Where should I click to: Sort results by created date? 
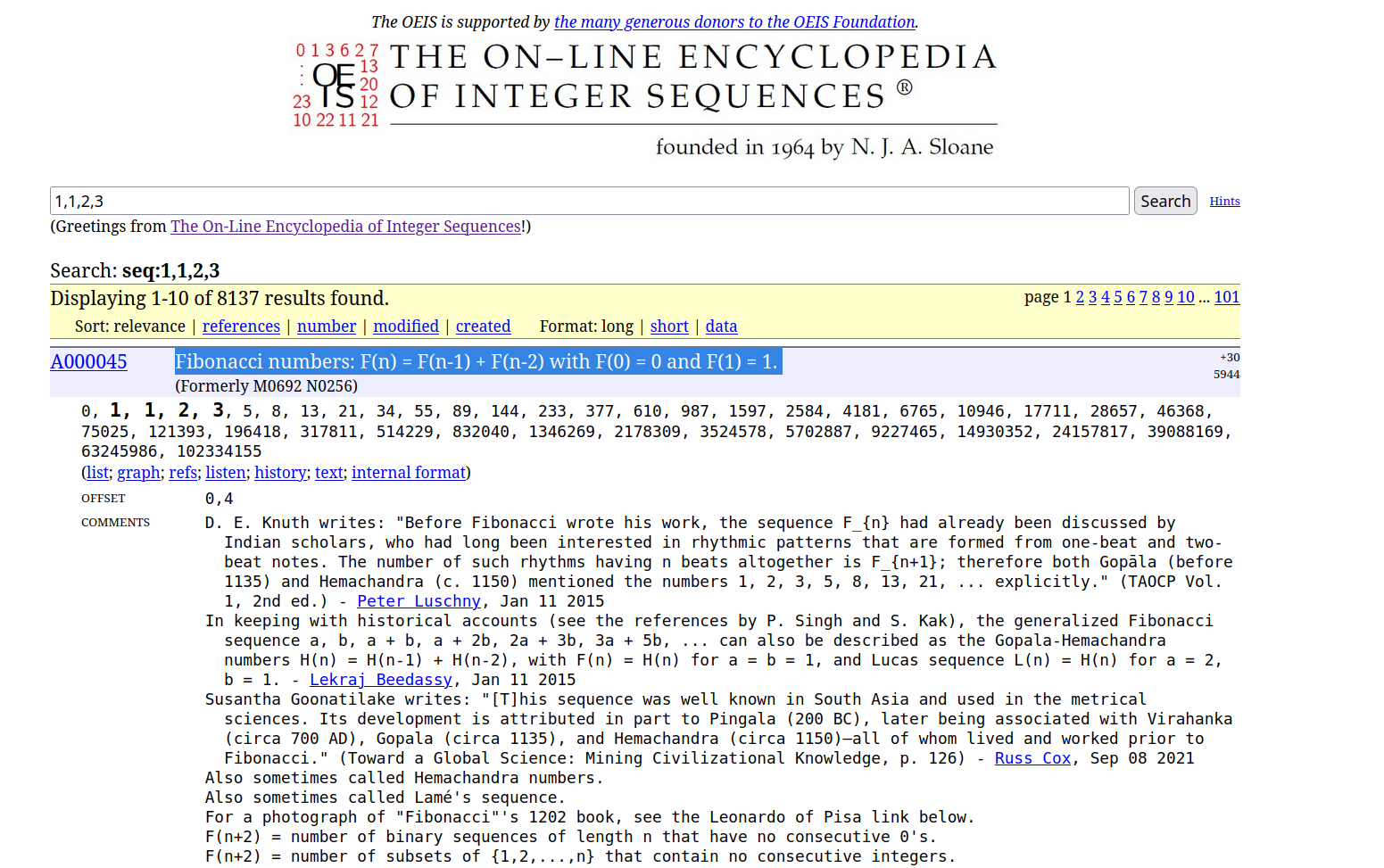pyautogui.click(x=483, y=327)
